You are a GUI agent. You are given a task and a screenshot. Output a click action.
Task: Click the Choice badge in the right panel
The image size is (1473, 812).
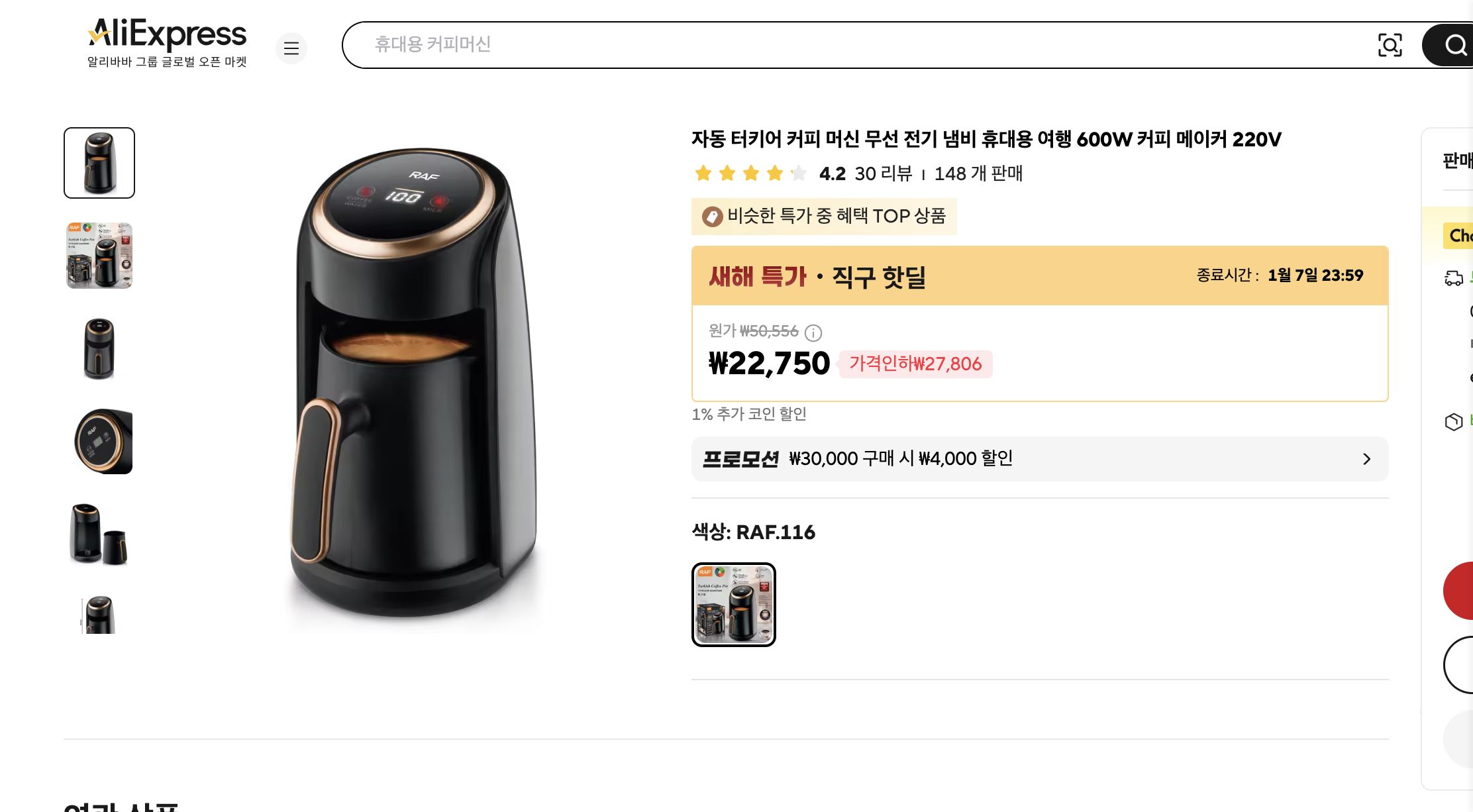point(1460,236)
